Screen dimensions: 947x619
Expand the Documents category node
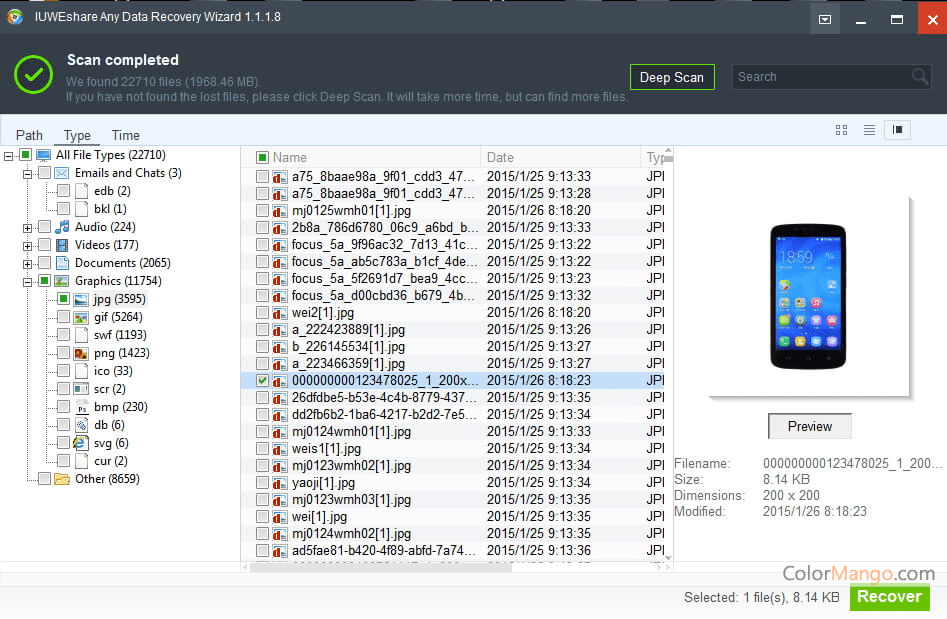click(26, 263)
